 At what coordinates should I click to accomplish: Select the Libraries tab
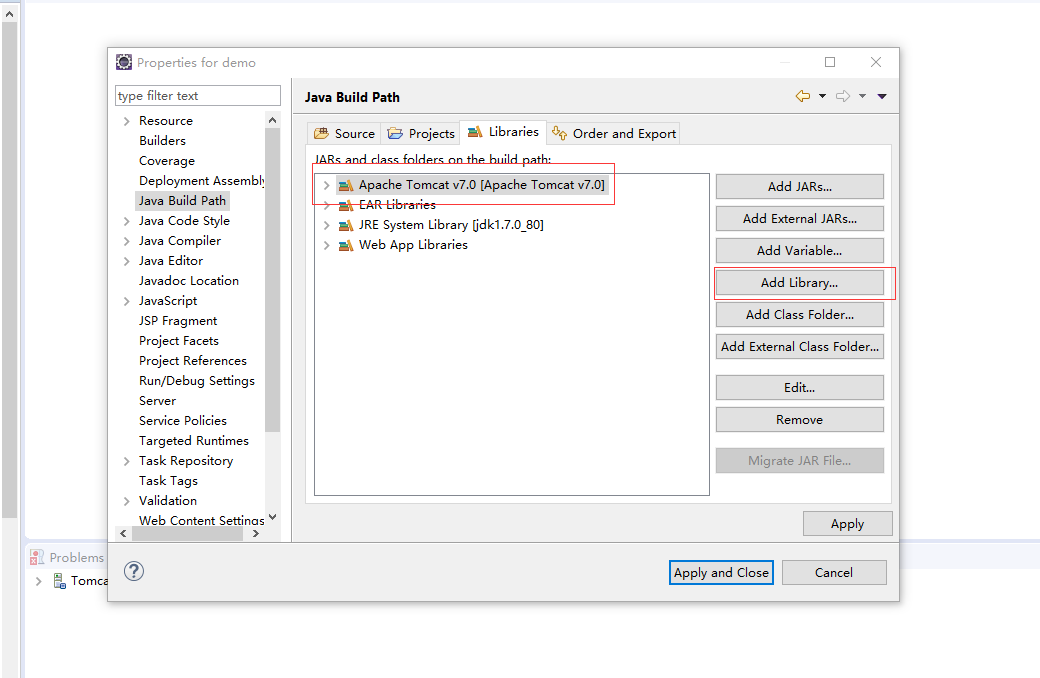click(x=503, y=132)
